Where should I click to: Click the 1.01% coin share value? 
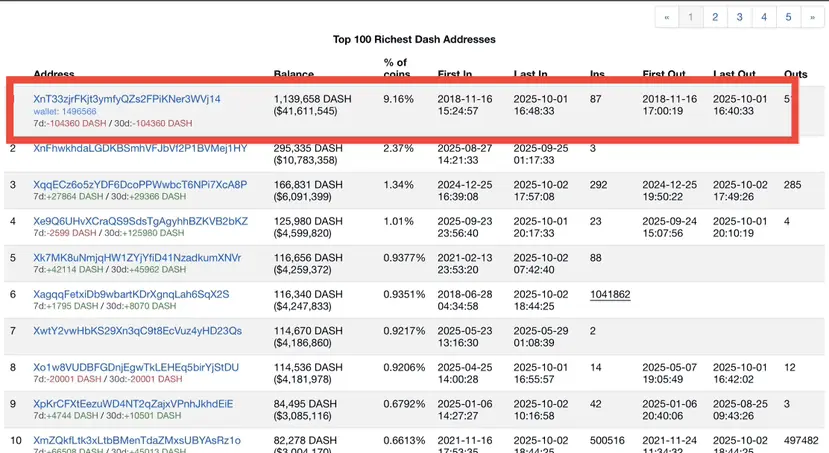(398, 221)
